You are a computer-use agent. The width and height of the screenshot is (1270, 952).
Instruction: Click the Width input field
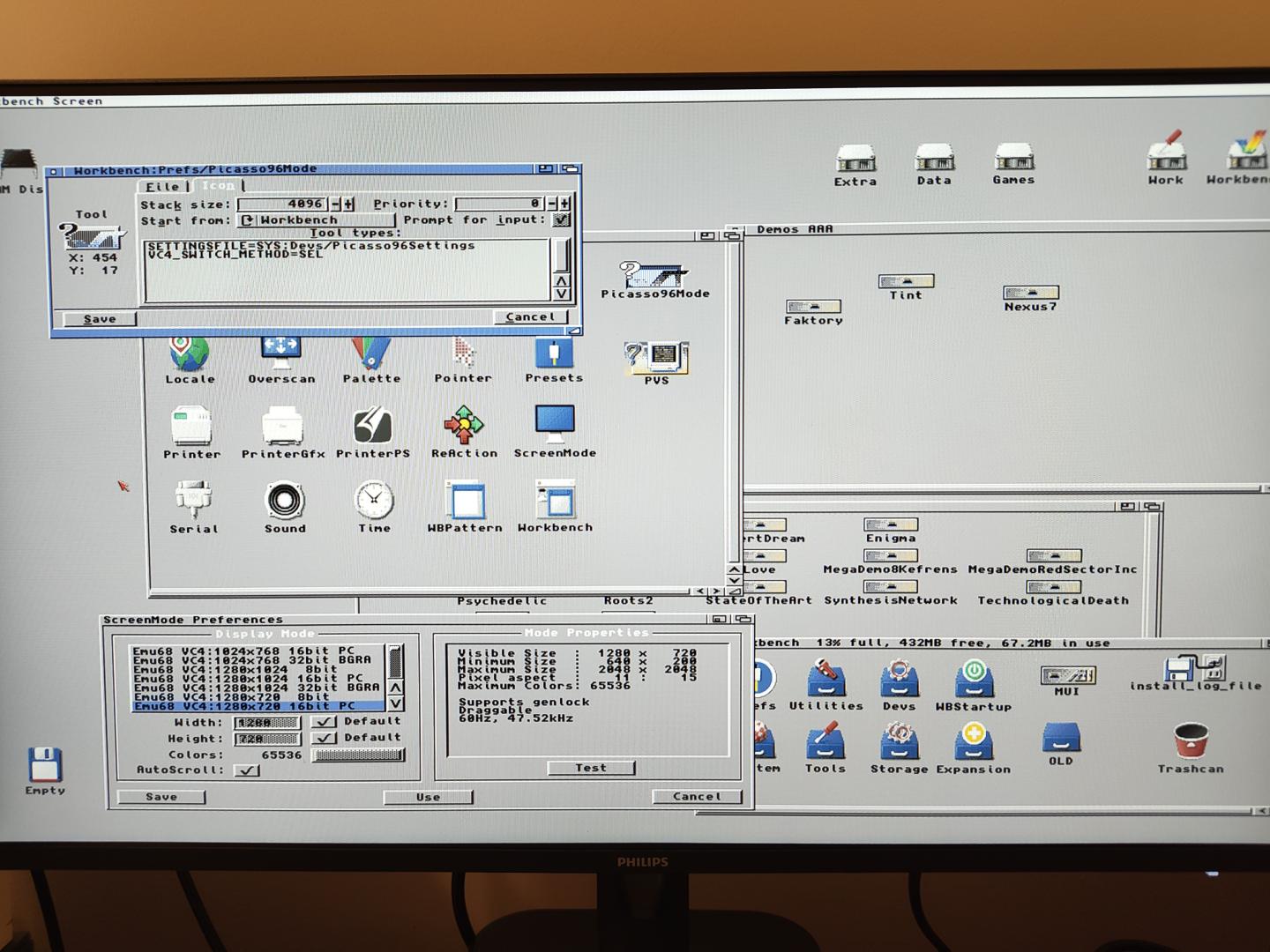[x=266, y=722]
